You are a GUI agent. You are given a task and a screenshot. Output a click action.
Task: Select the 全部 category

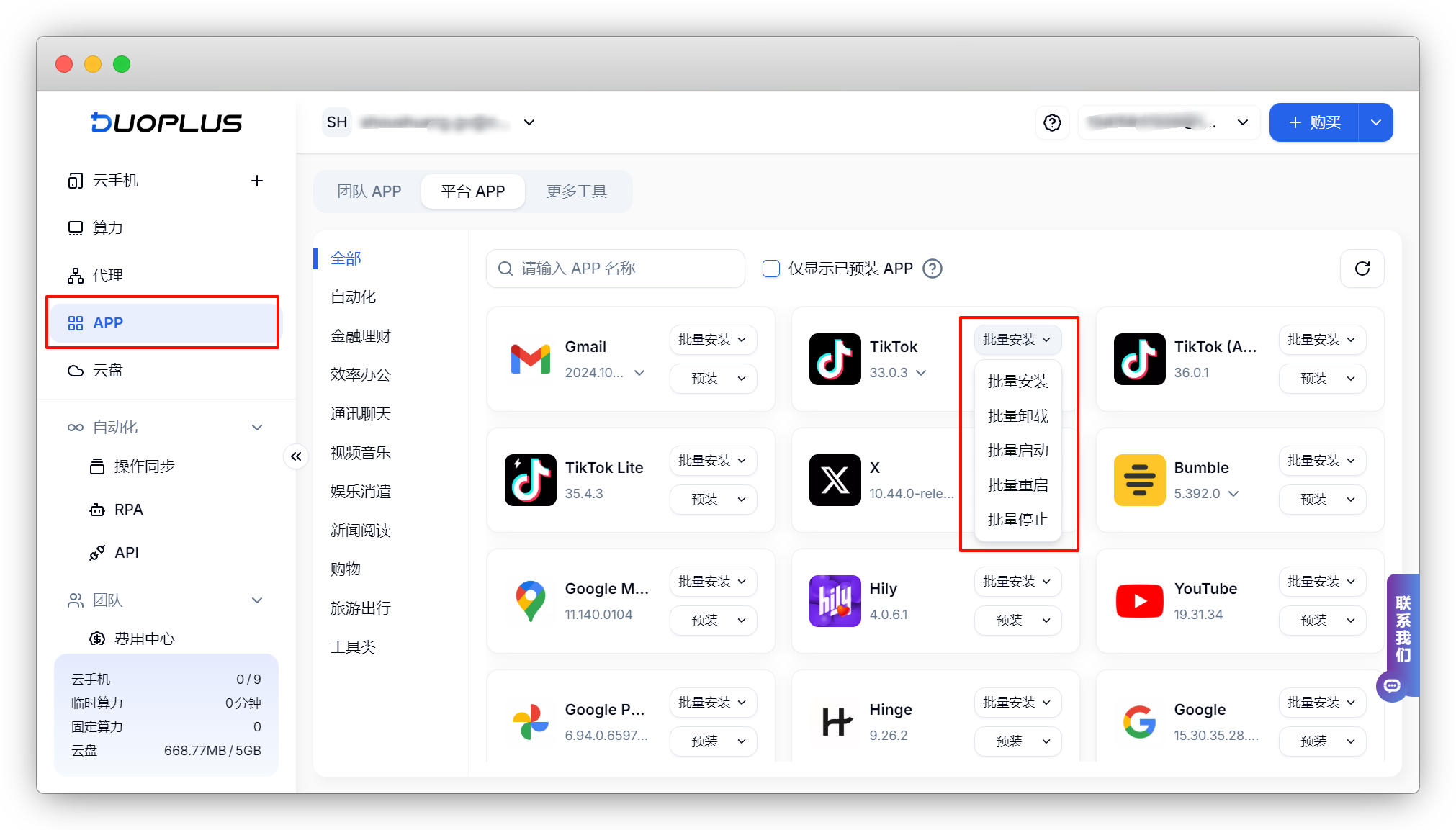coord(346,258)
